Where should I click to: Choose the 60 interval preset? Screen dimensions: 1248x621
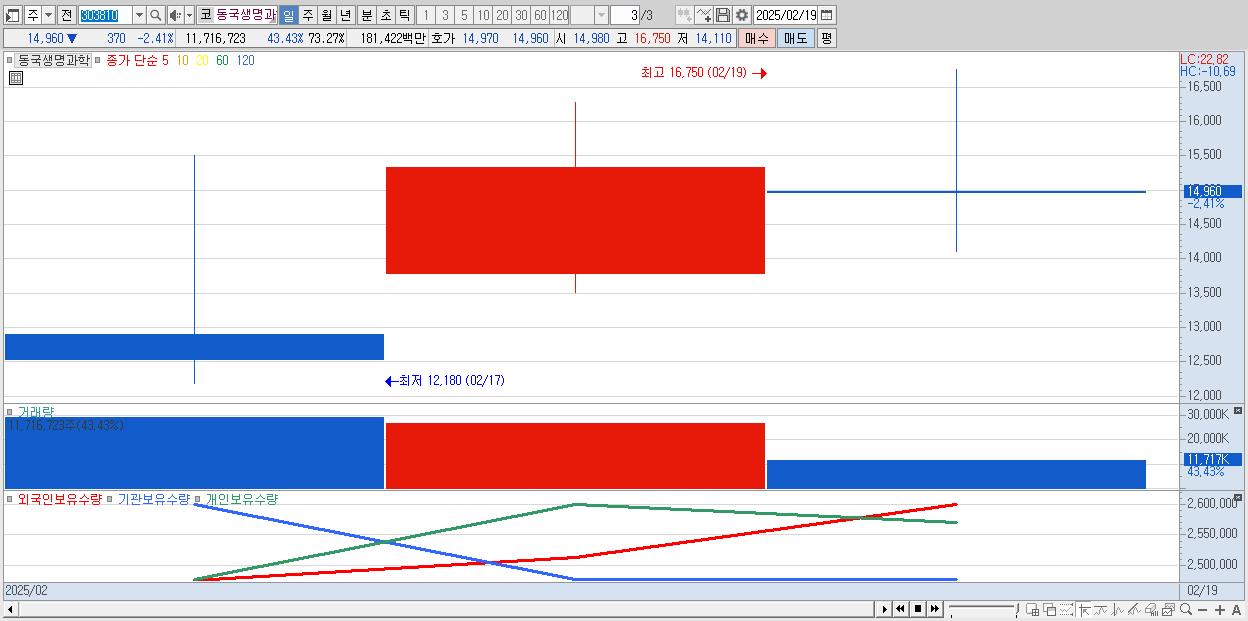click(x=540, y=15)
